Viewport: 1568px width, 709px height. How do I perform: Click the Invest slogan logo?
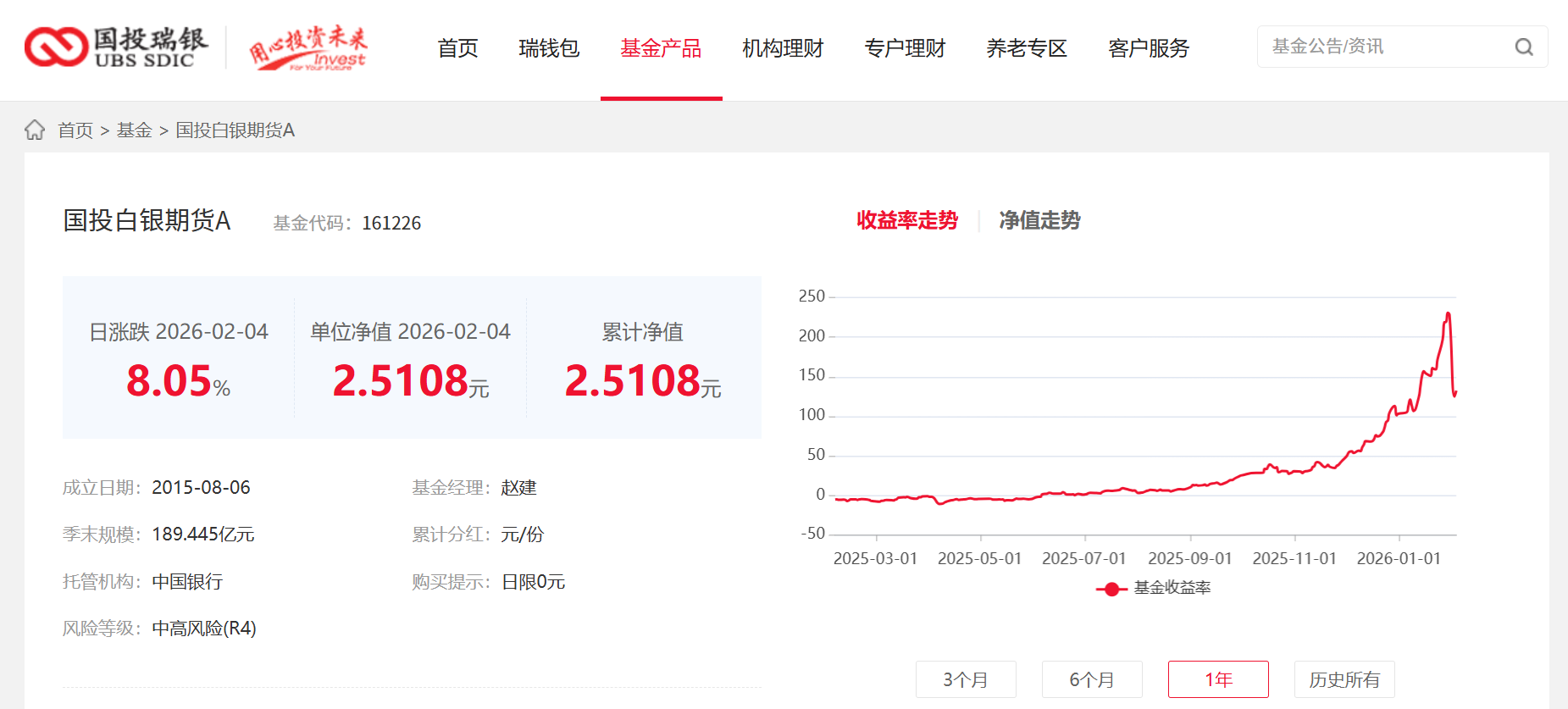(308, 48)
